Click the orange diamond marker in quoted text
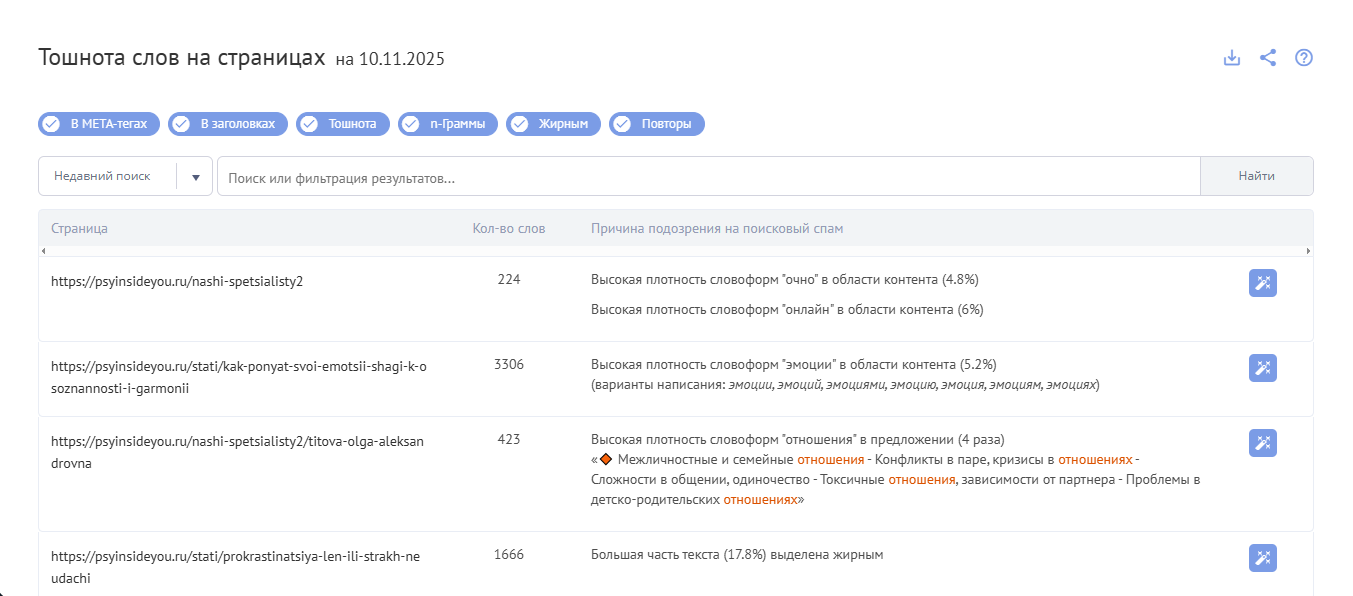Viewport: 1353px width, 596px height. [605, 460]
